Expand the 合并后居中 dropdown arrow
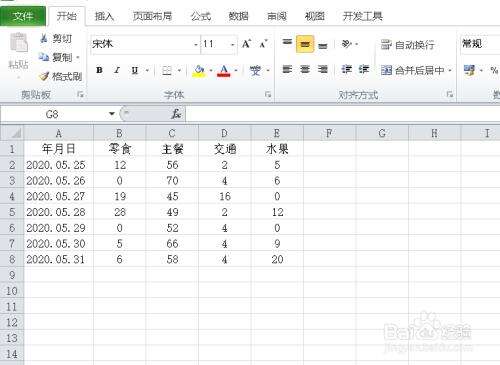The image size is (500, 365). click(x=450, y=70)
